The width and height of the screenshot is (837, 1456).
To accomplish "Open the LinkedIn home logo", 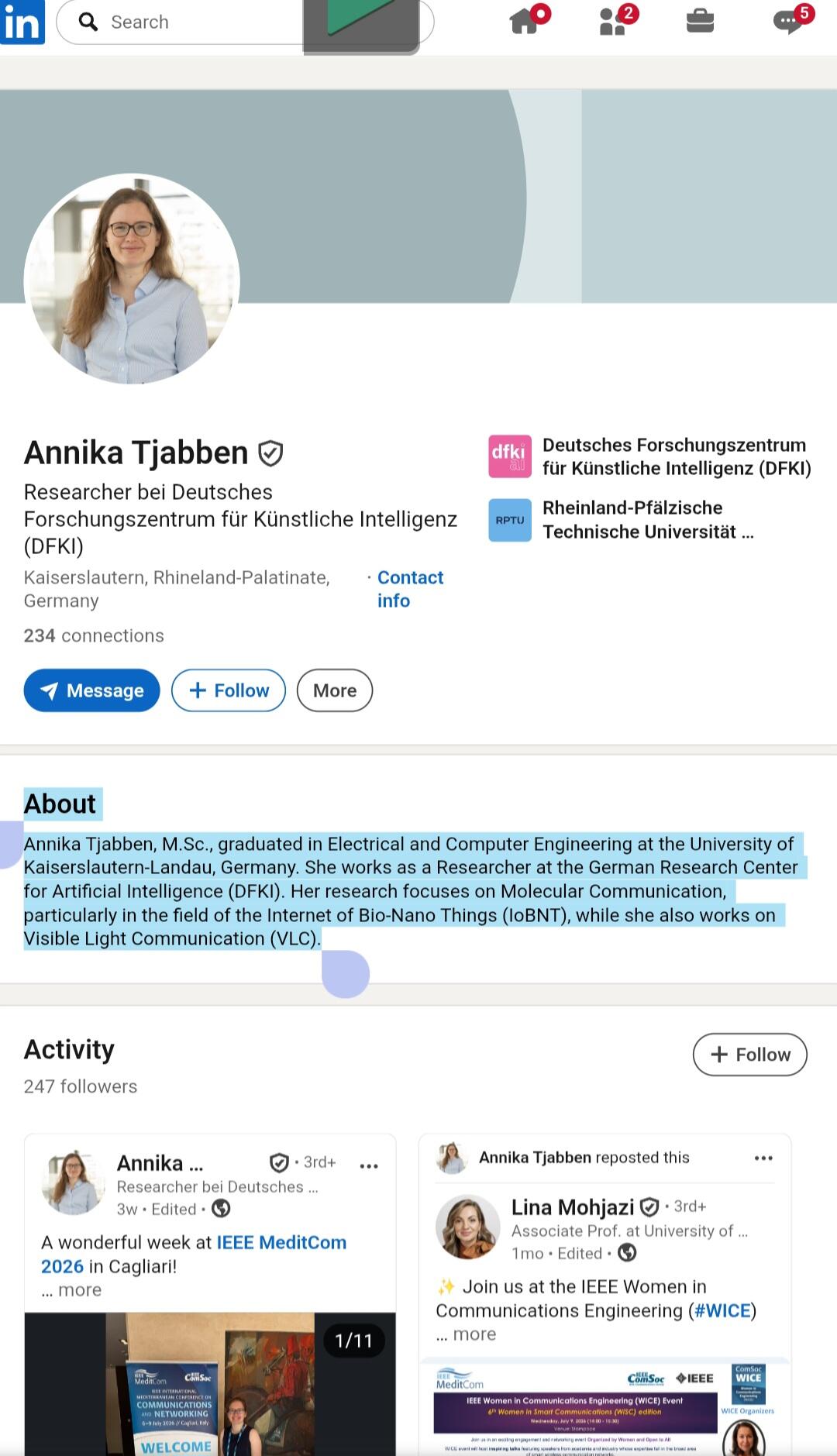I will (22, 22).
